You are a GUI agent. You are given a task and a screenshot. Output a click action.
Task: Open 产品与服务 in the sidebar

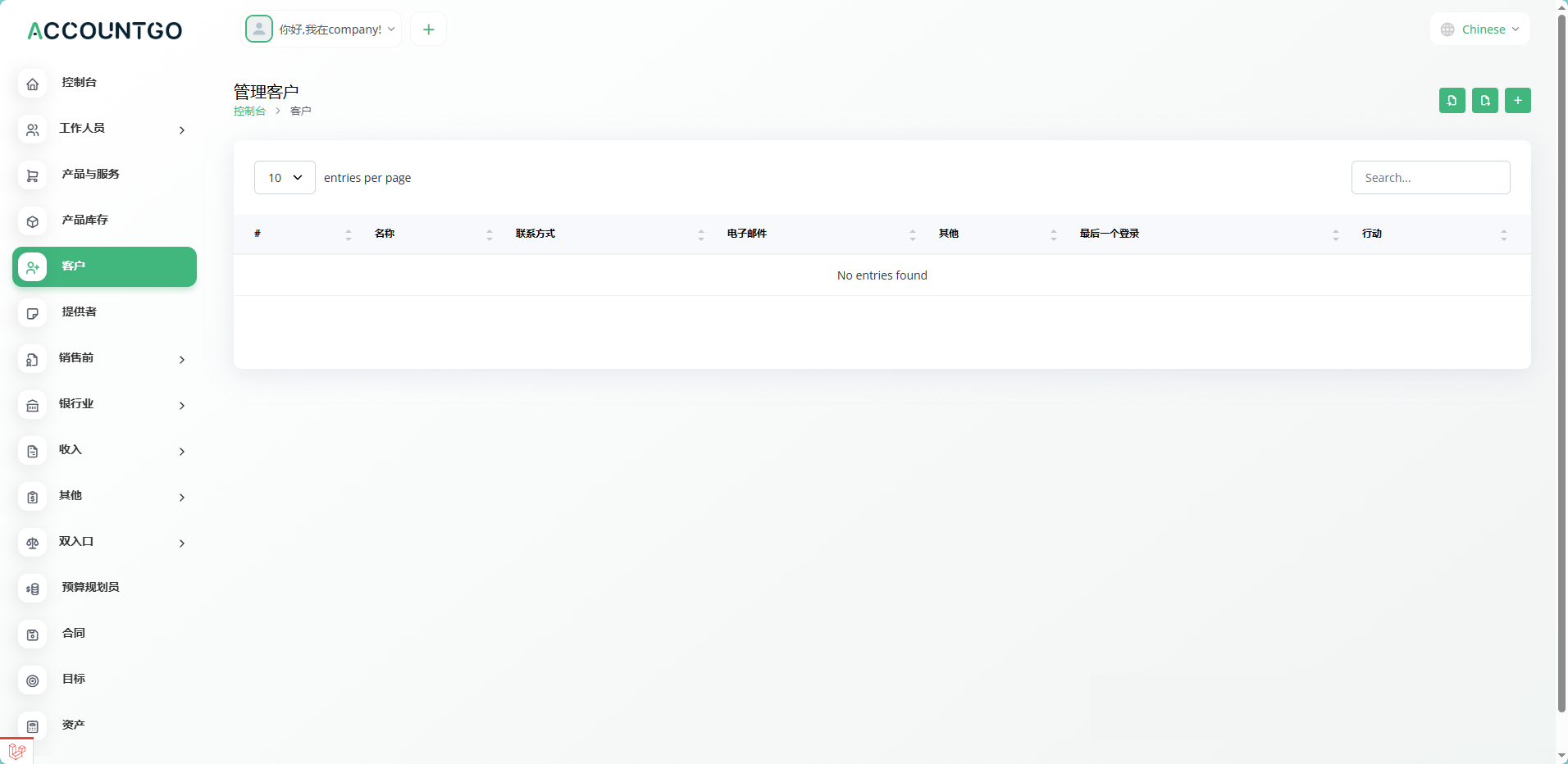click(x=90, y=175)
